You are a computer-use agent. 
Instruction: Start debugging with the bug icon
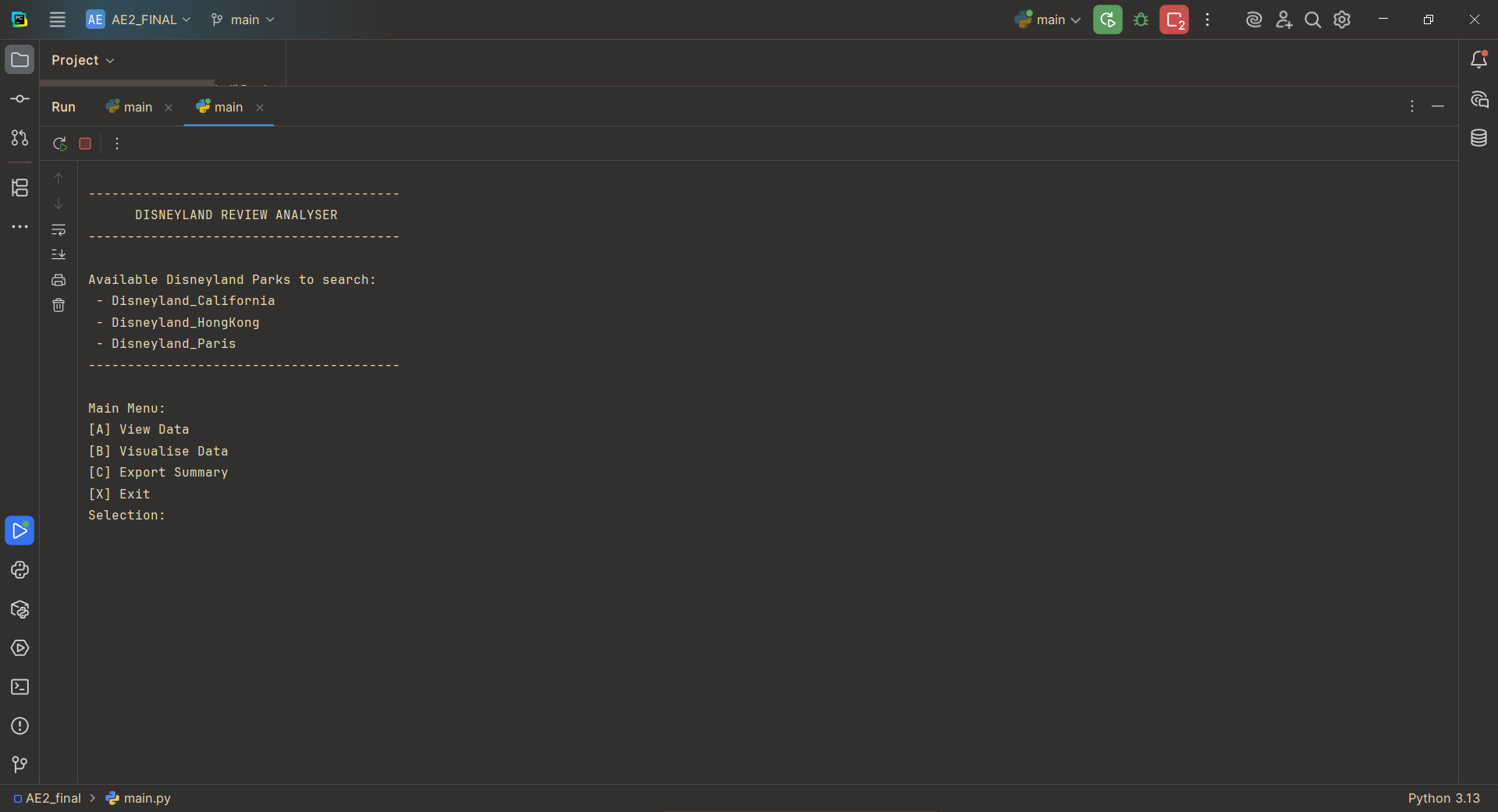(x=1141, y=20)
